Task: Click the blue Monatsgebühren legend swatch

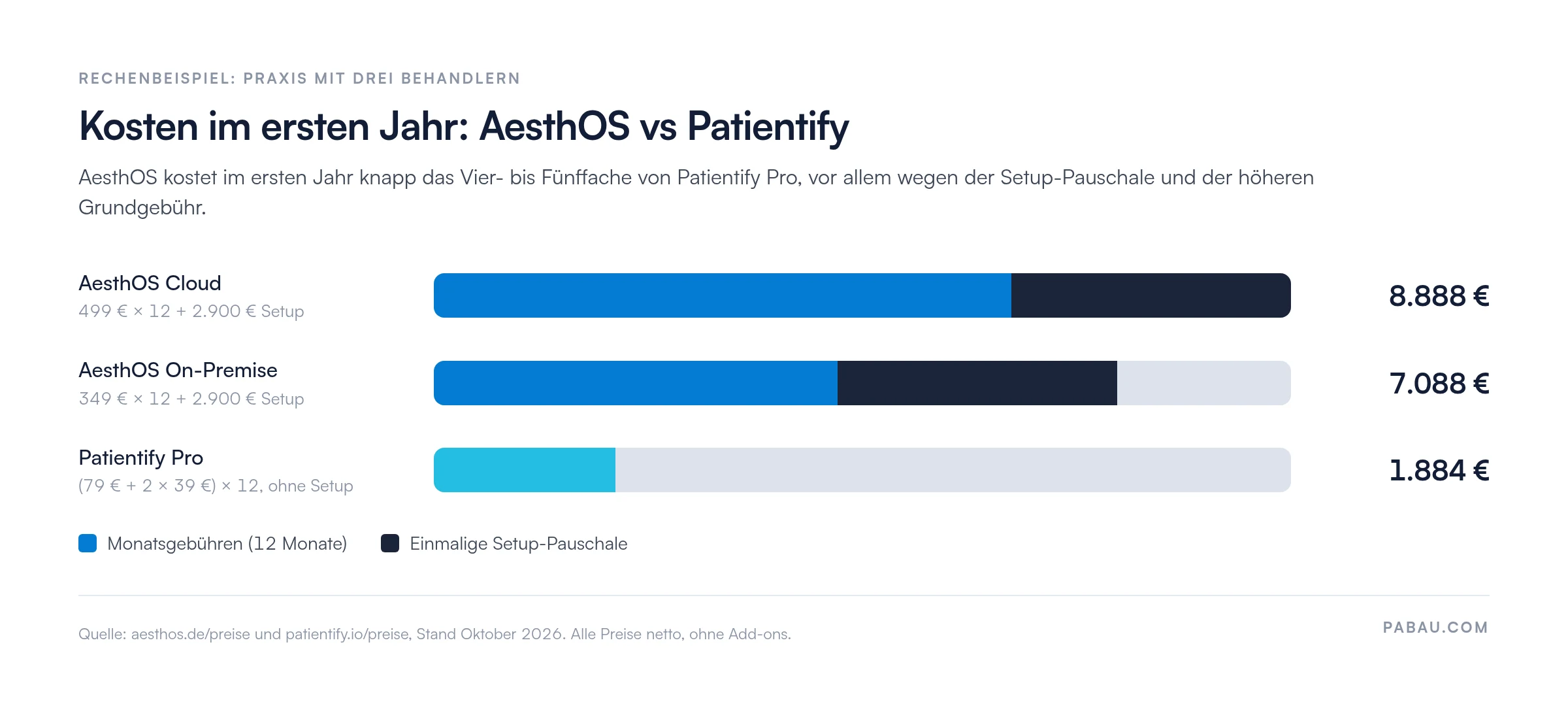Action: coord(88,543)
